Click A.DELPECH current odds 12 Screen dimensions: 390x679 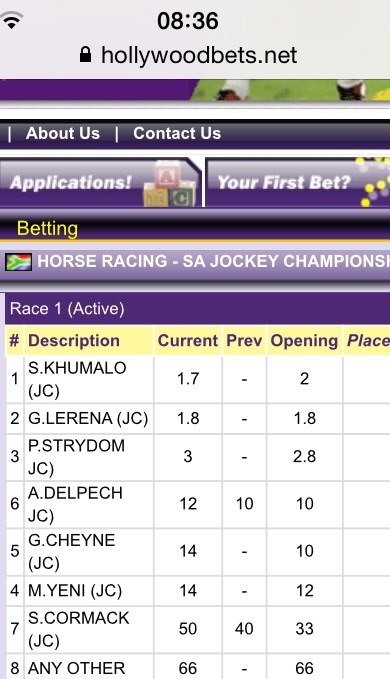click(188, 504)
